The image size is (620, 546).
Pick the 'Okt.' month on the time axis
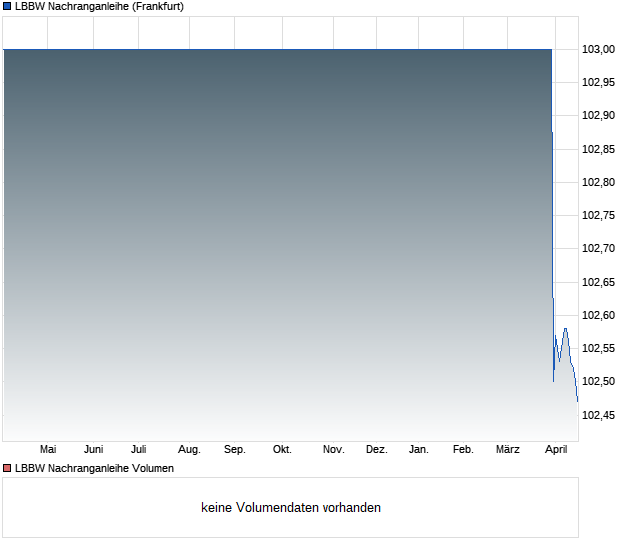click(x=282, y=450)
